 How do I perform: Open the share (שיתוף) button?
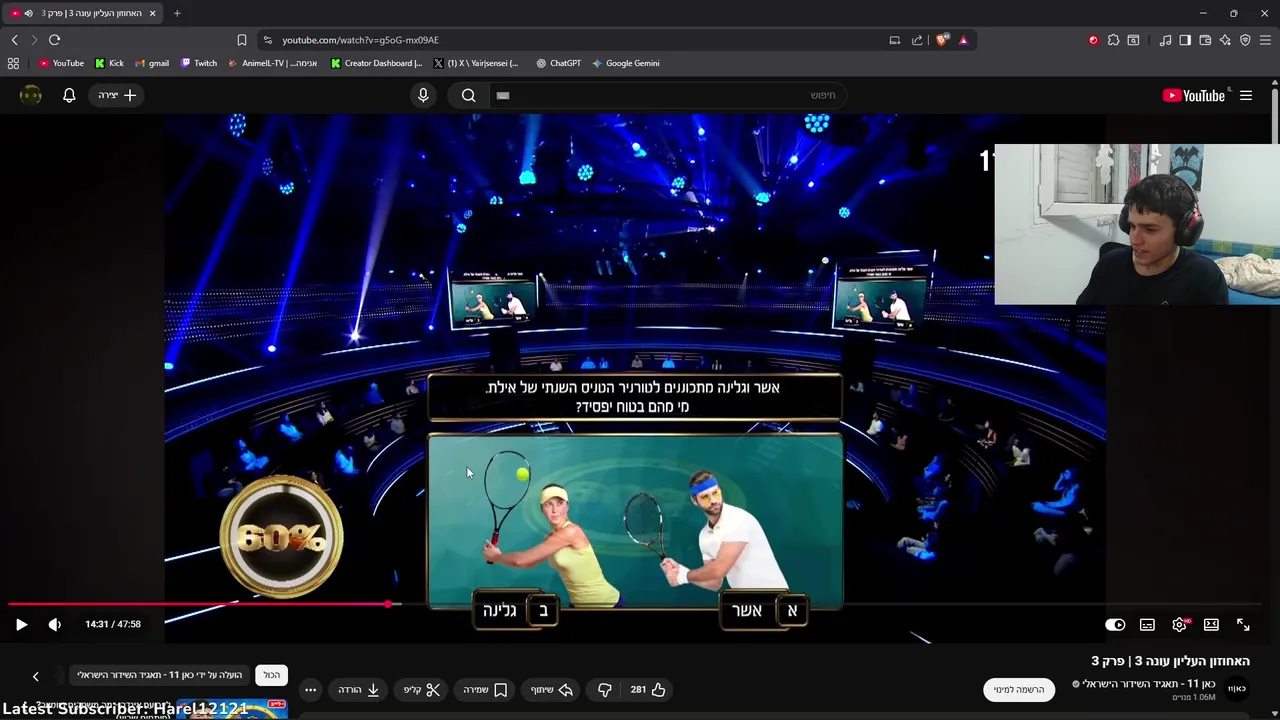point(552,689)
